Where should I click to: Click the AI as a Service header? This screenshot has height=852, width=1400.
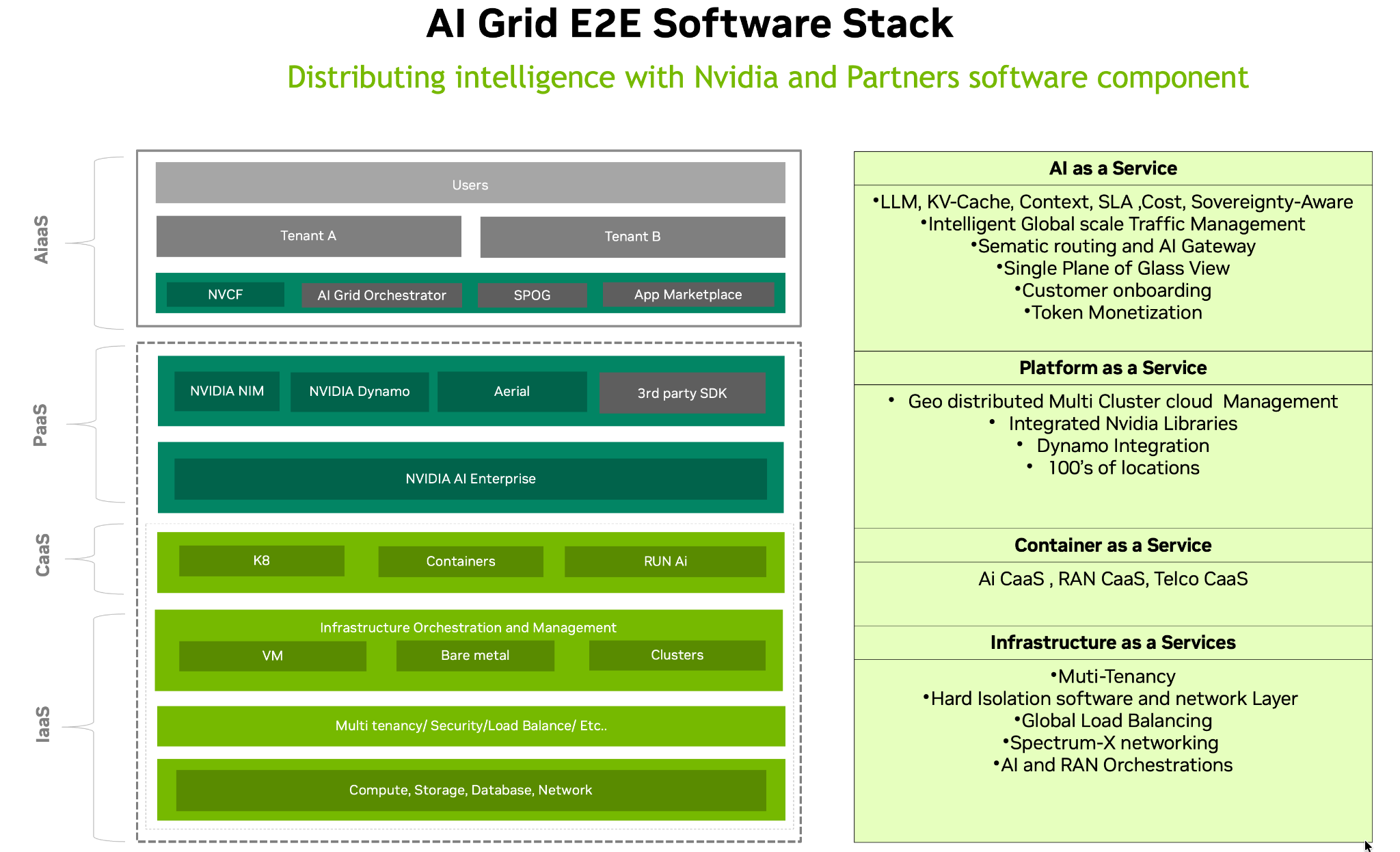coord(1112,168)
